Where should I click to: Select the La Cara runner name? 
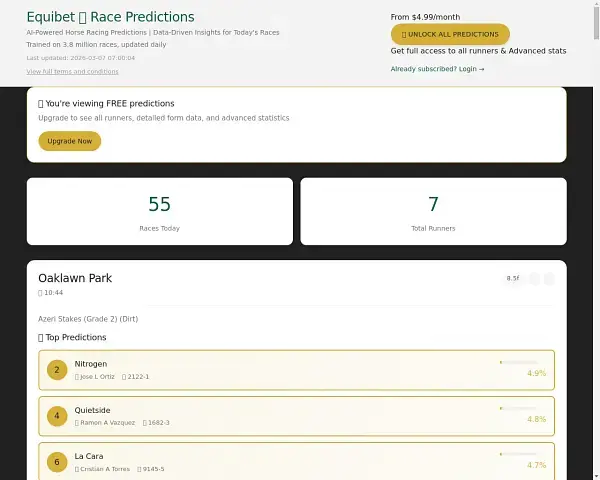pyautogui.click(x=89, y=455)
